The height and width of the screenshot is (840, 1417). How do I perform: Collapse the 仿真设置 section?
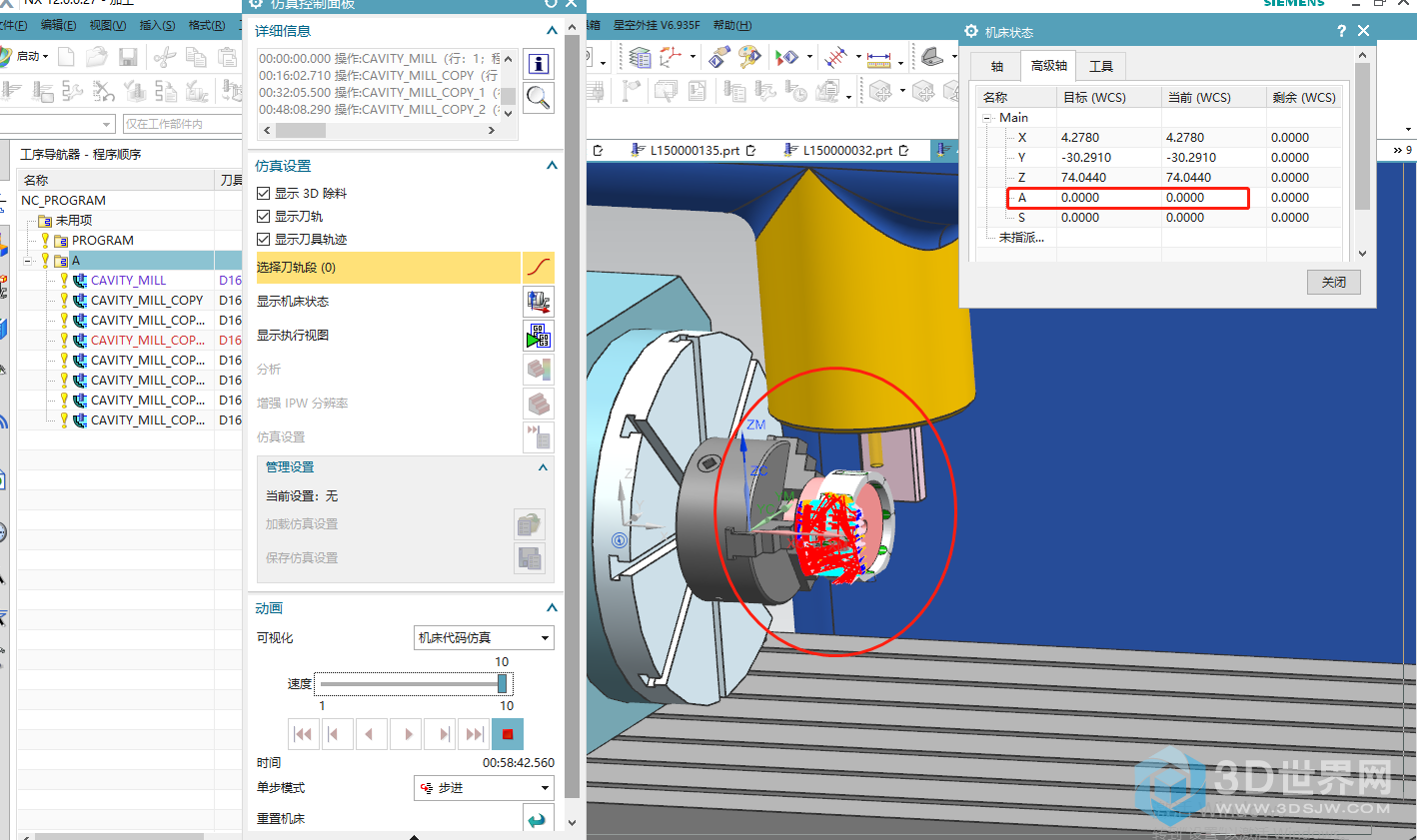pyautogui.click(x=551, y=166)
